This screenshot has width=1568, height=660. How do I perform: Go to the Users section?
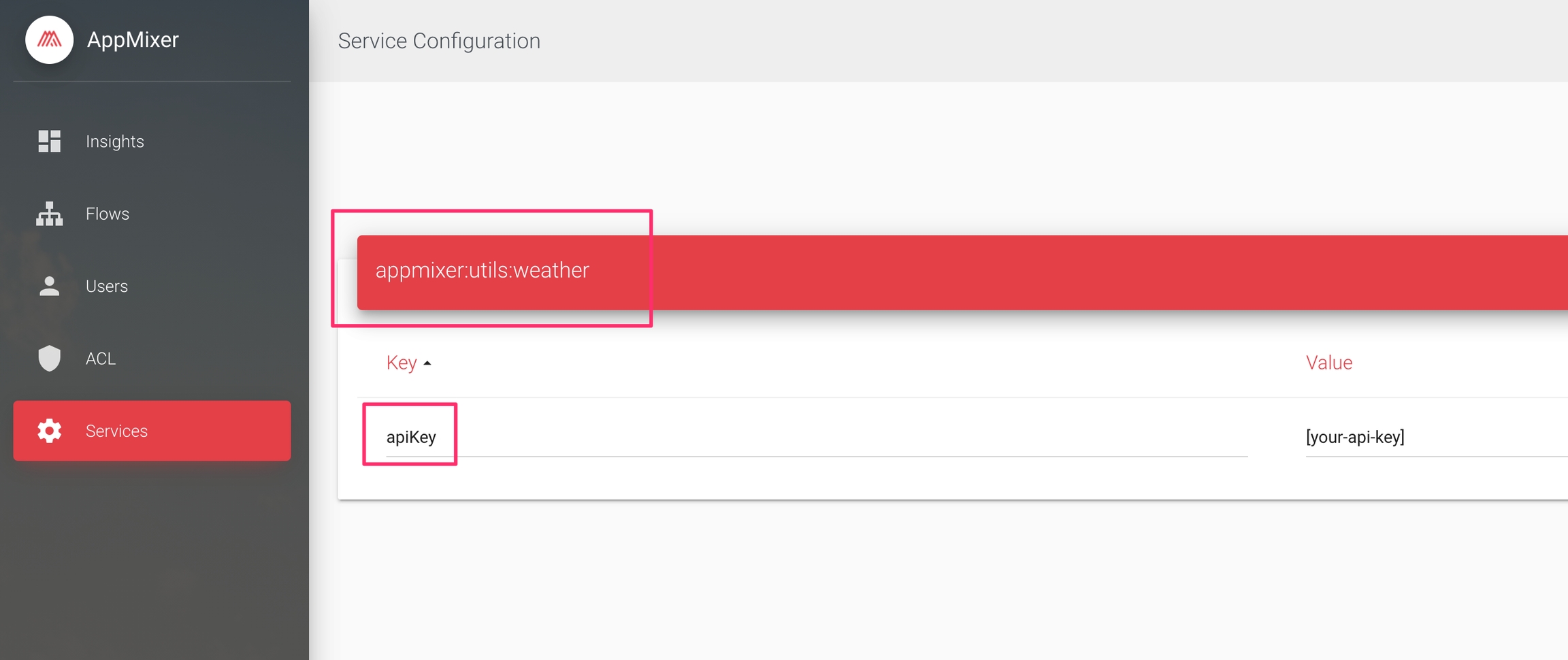[106, 286]
